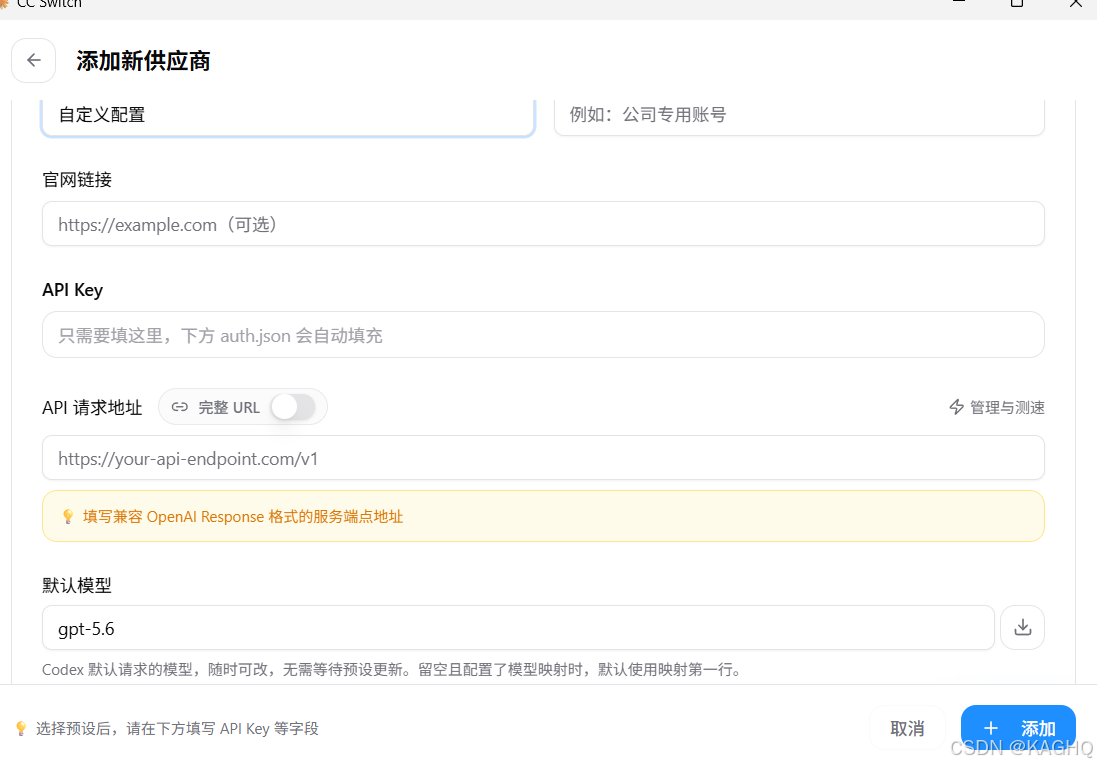Screen dimensions: 1097x765
Task: Go back using the arrow button
Action: coord(34,60)
